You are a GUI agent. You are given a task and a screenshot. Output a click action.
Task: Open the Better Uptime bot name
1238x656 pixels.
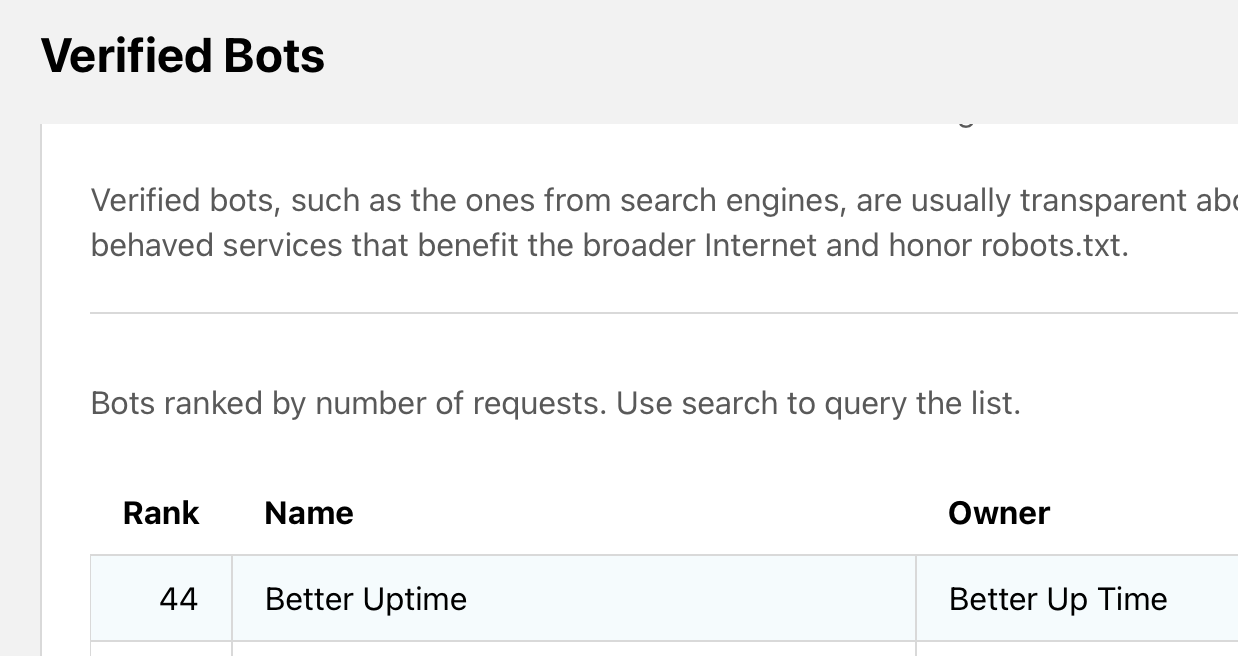click(366, 599)
